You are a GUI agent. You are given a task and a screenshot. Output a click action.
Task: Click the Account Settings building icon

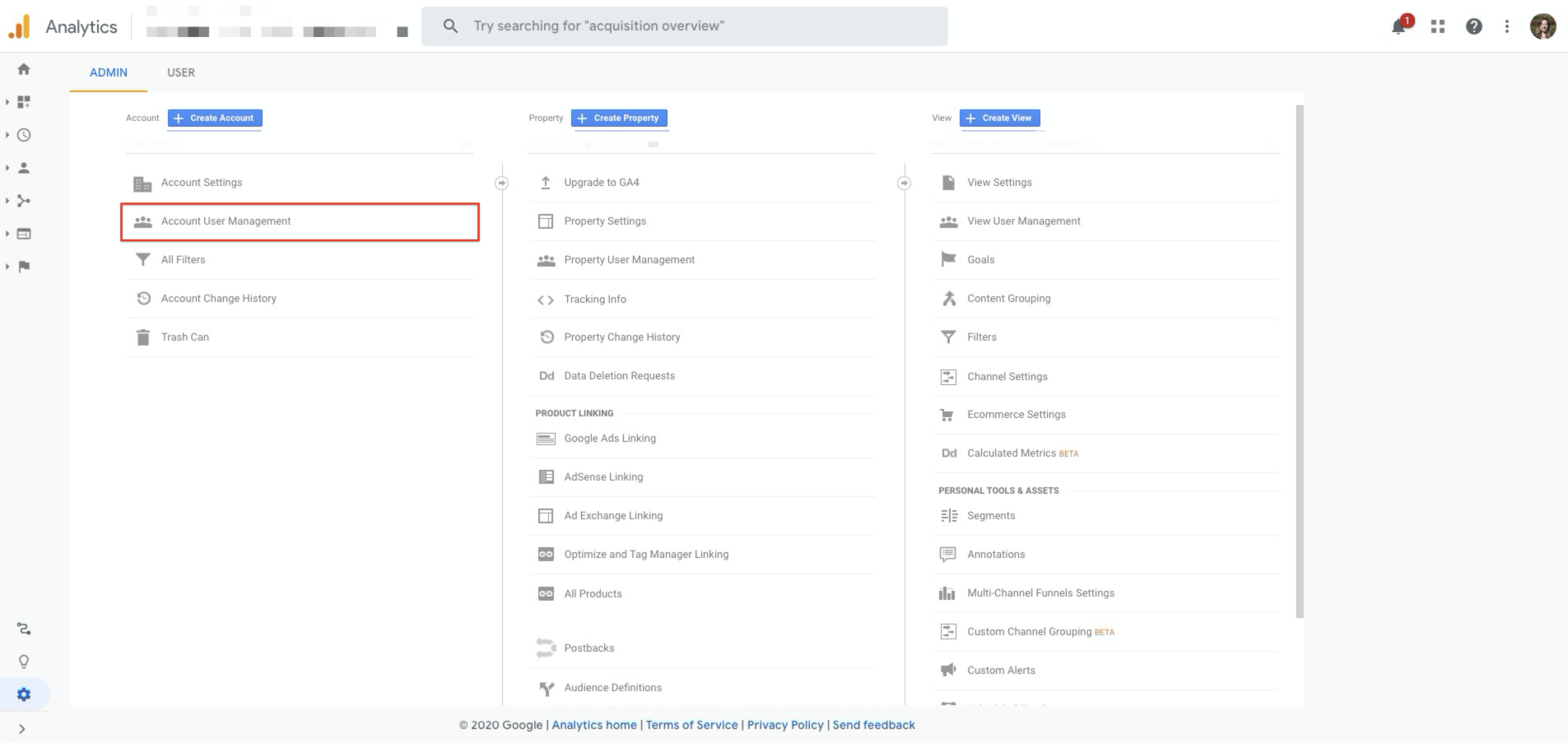tap(142, 183)
